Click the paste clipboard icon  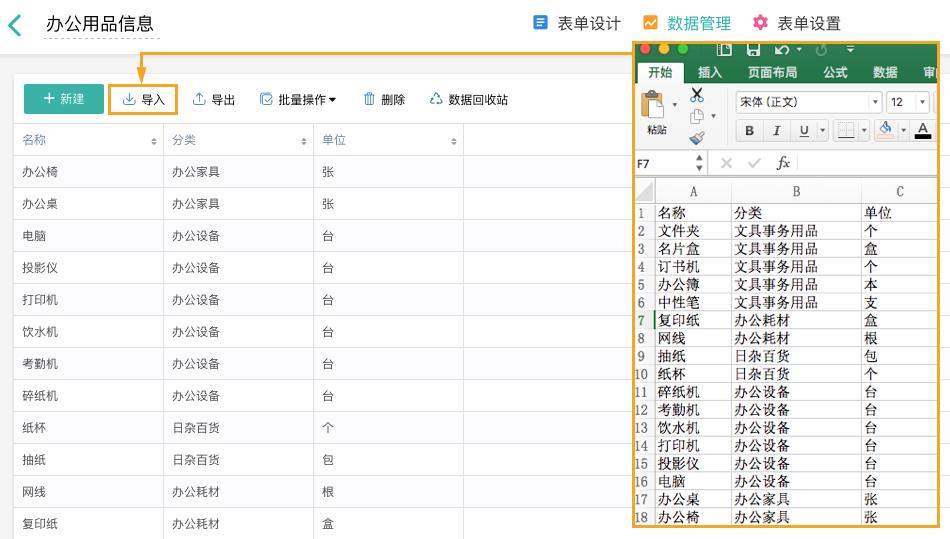tap(654, 106)
